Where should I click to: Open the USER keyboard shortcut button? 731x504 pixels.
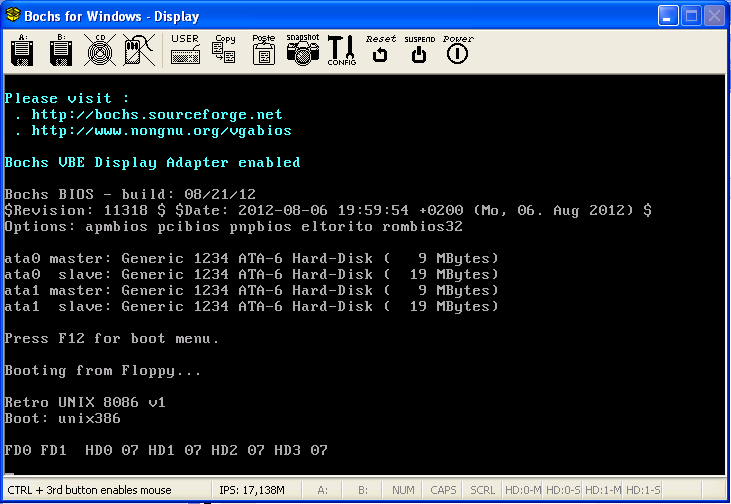click(x=185, y=49)
